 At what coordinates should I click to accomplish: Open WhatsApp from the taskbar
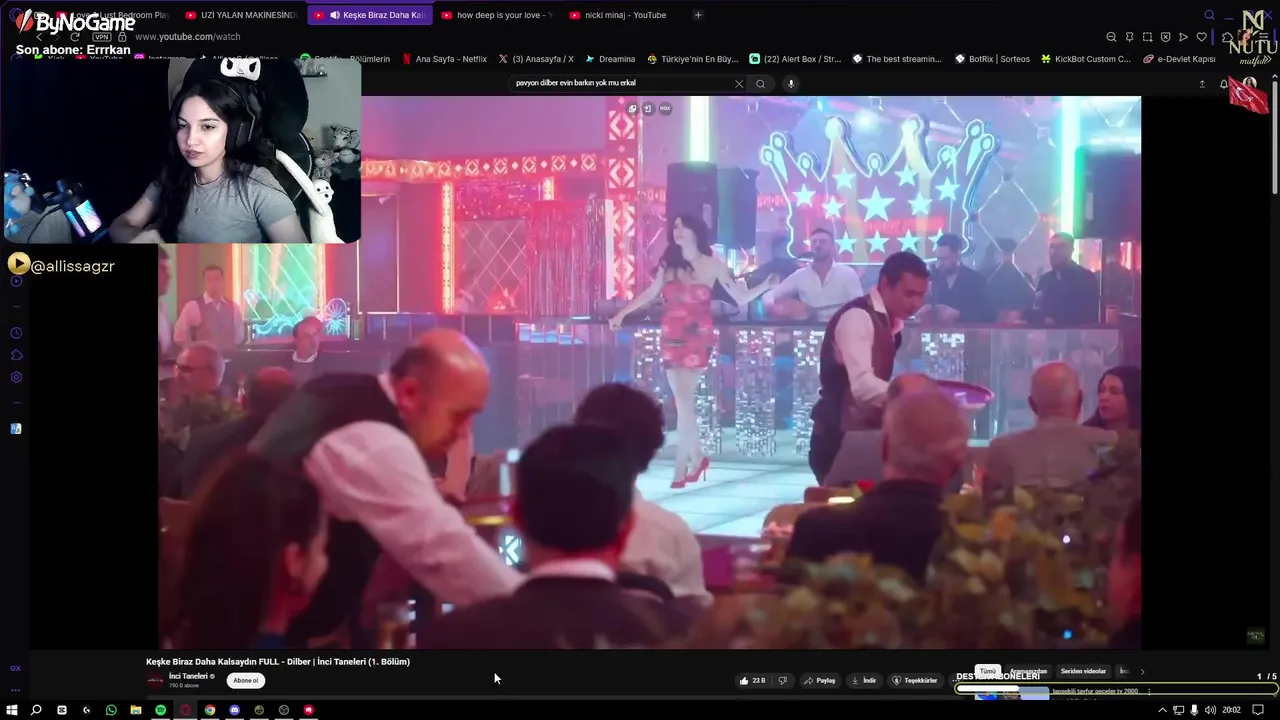coord(111,710)
